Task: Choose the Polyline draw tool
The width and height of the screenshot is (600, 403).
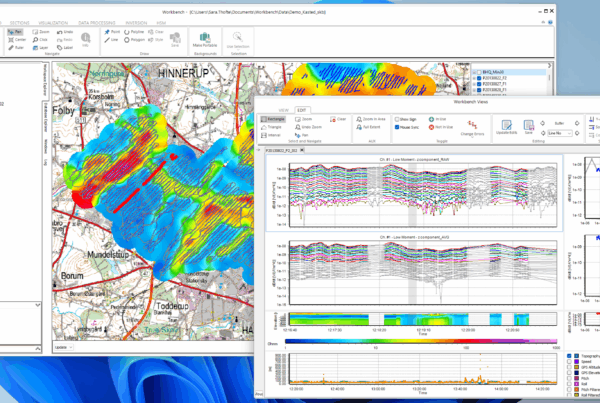Action: tap(134, 32)
